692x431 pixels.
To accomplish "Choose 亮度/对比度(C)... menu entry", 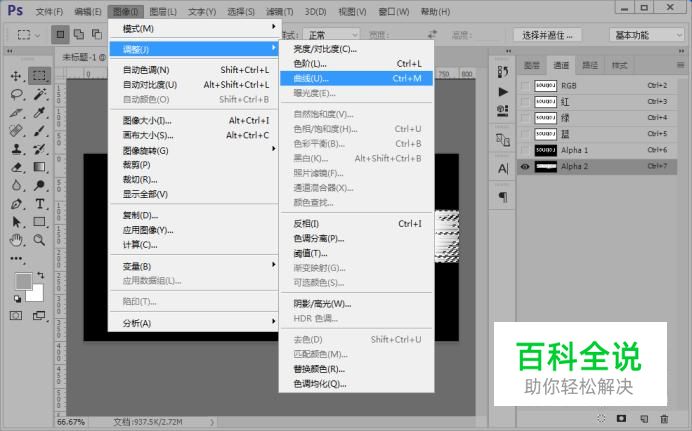I will pos(357,49).
